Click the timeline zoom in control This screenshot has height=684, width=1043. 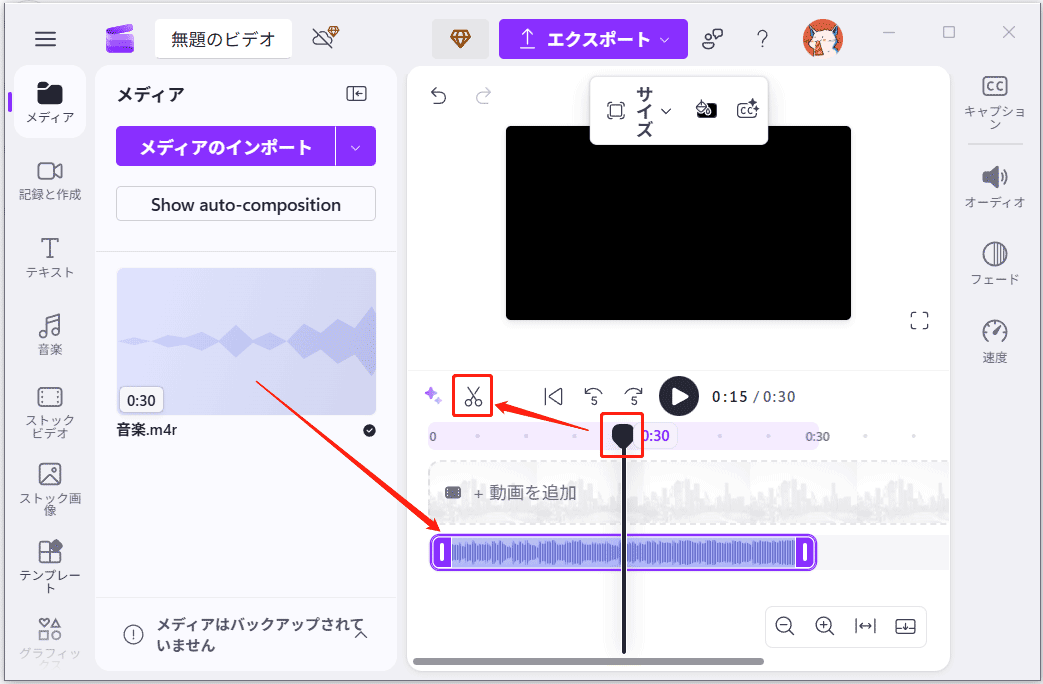(824, 626)
